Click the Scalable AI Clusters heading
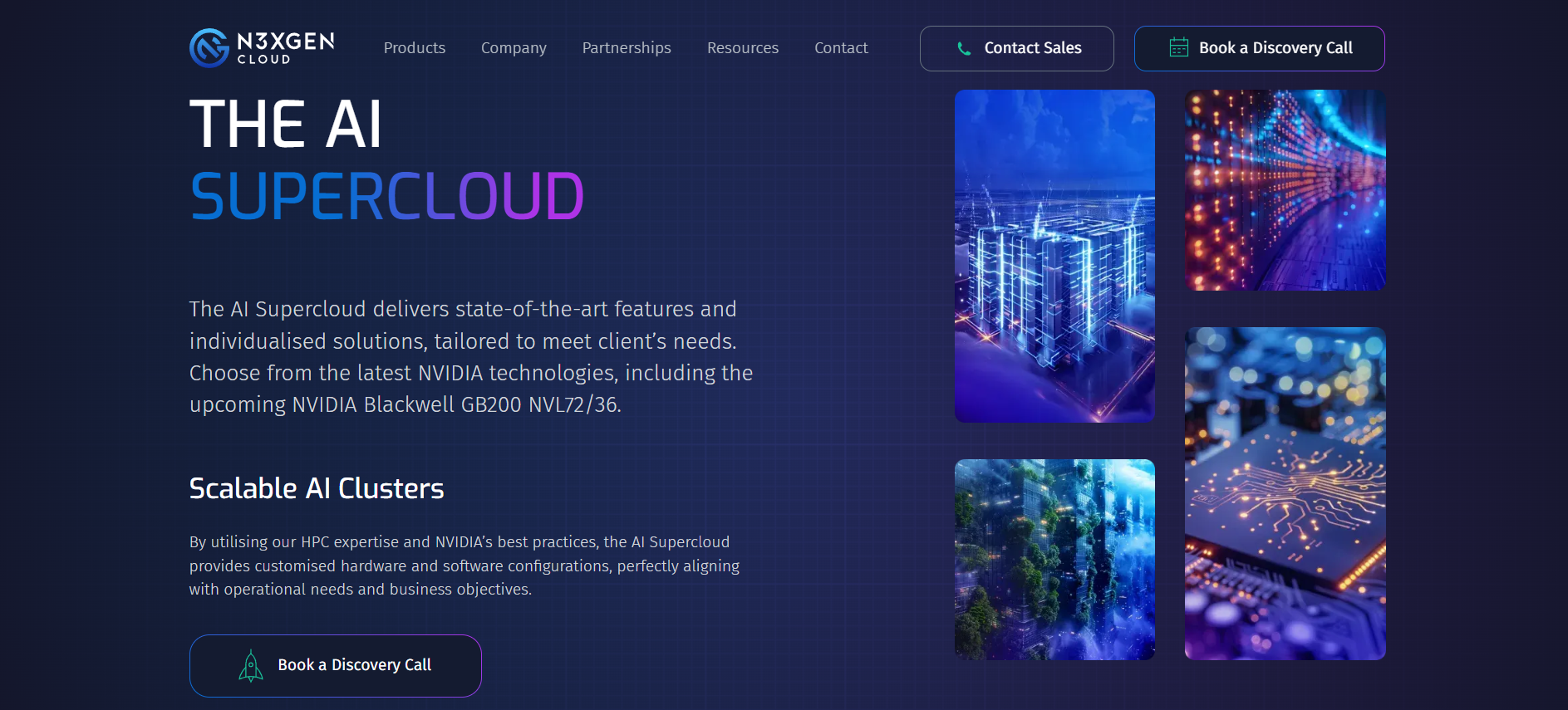Image resolution: width=1568 pixels, height=710 pixels. [317, 488]
